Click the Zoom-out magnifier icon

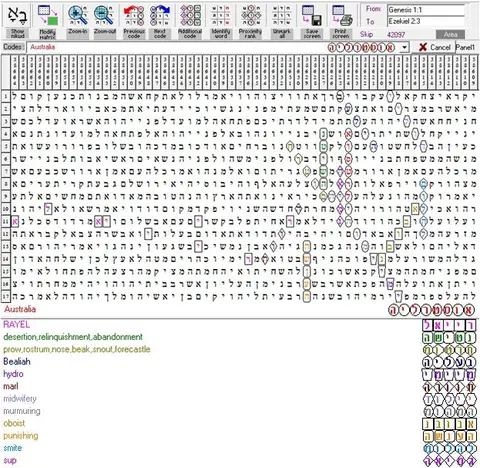click(x=104, y=16)
